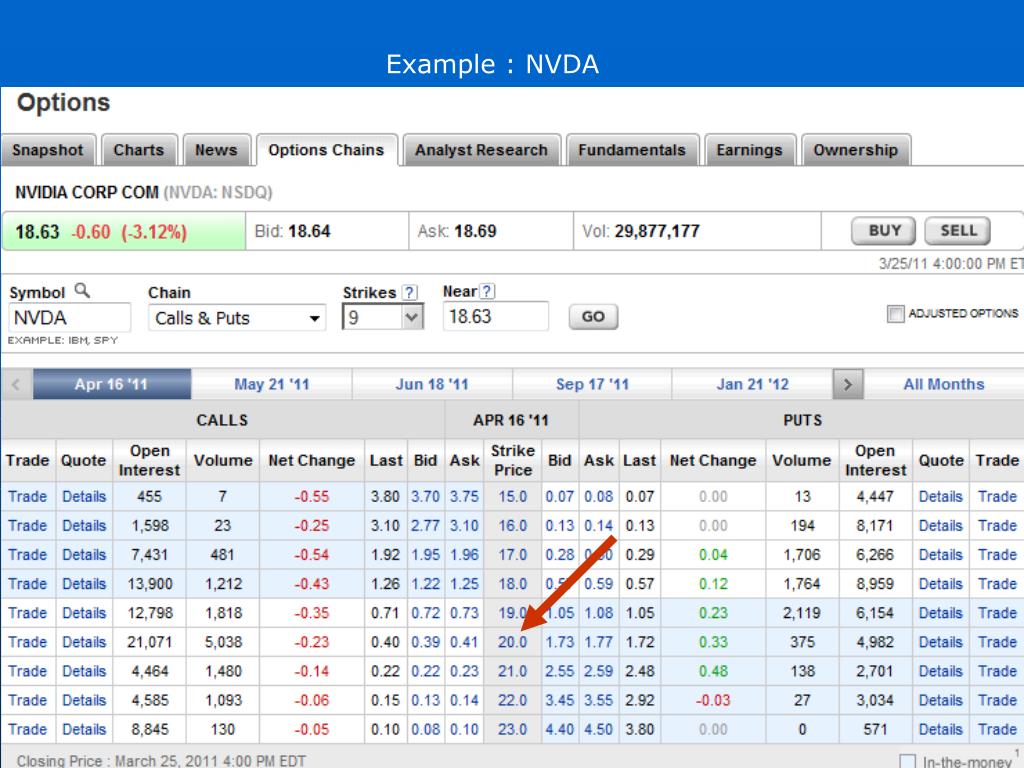Open the Charts tab
The width and height of the screenshot is (1024, 768).
(x=139, y=150)
